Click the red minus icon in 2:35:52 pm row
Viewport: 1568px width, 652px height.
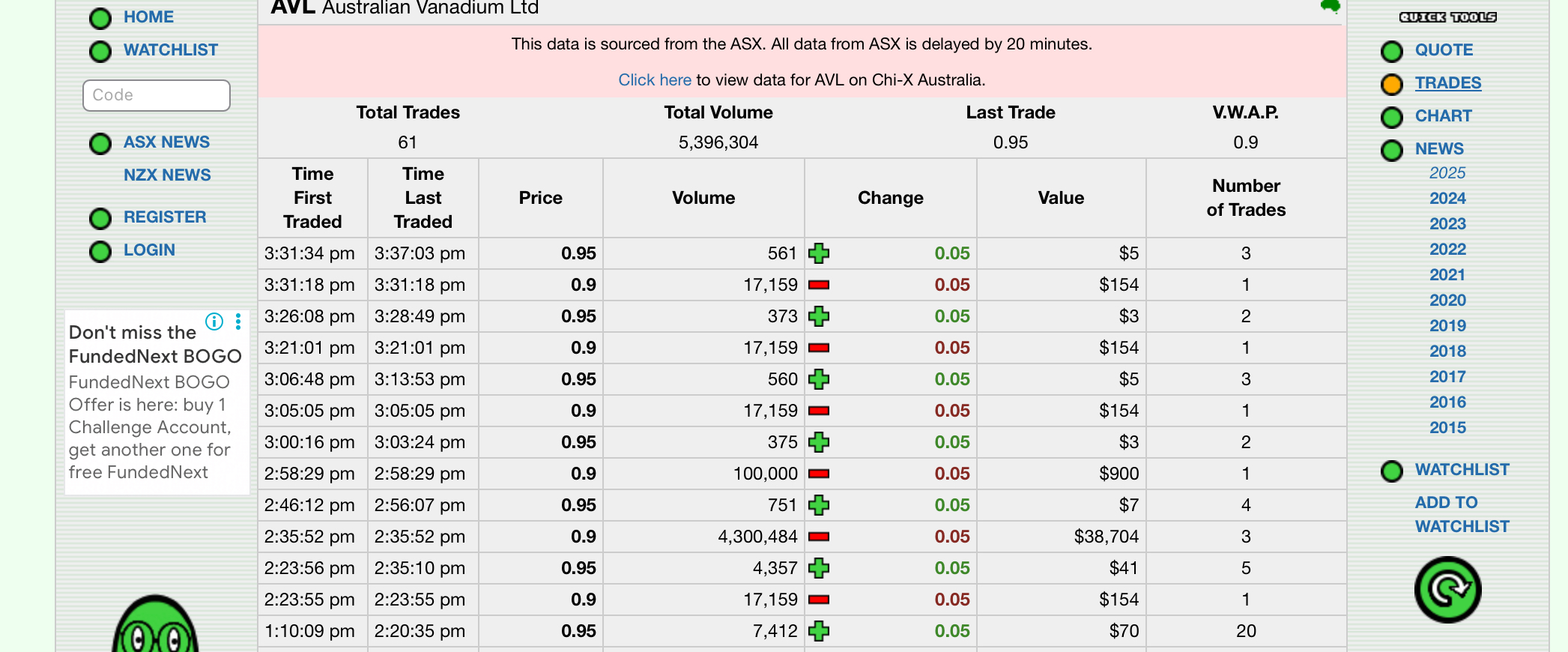point(819,537)
